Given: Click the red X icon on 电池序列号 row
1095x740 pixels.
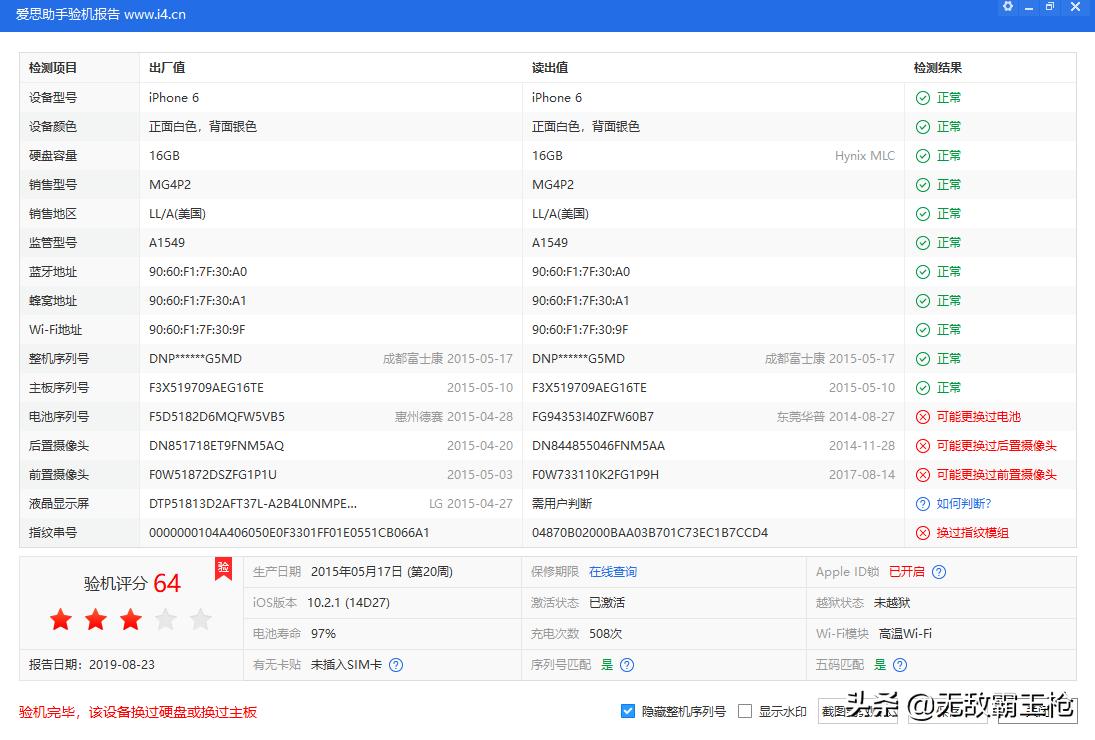Looking at the screenshot, I should click(921, 416).
